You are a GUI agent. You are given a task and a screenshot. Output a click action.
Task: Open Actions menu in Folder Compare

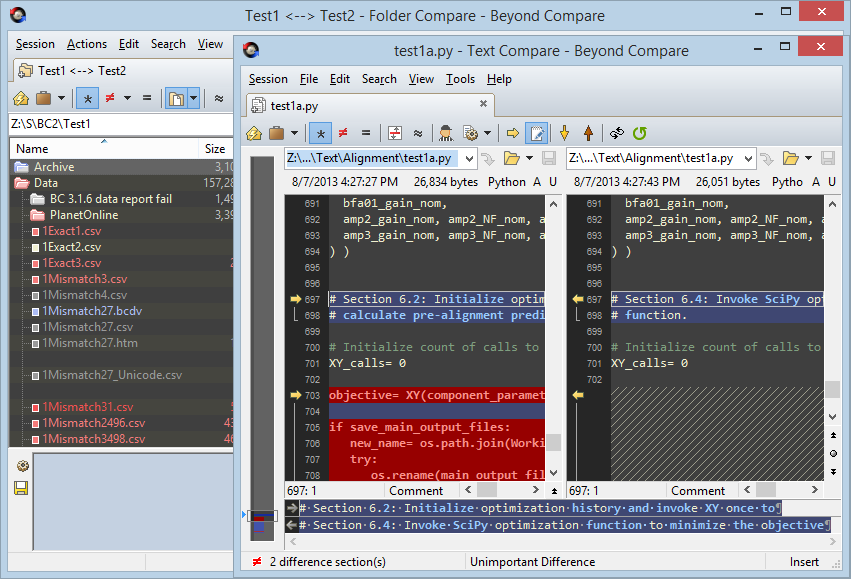pyautogui.click(x=87, y=44)
